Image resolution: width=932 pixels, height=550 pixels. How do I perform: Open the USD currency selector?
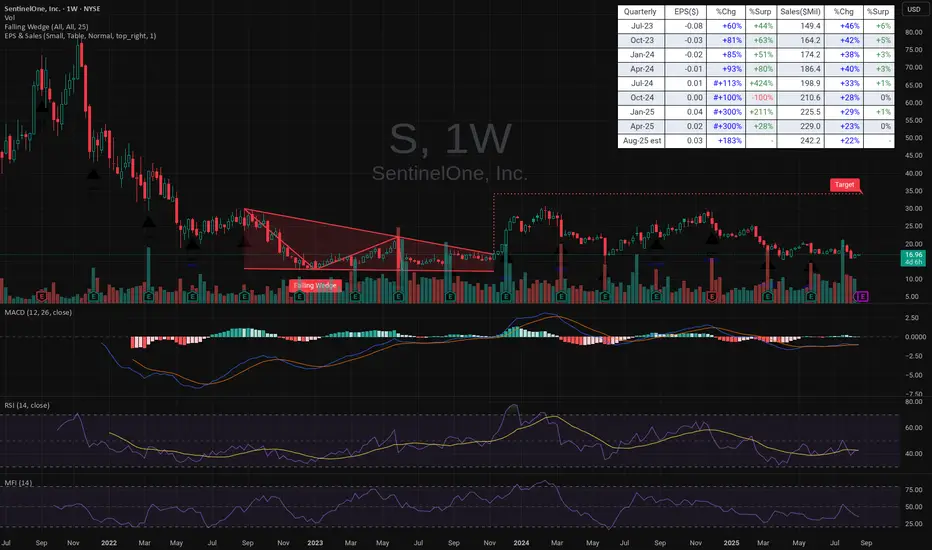(914, 10)
